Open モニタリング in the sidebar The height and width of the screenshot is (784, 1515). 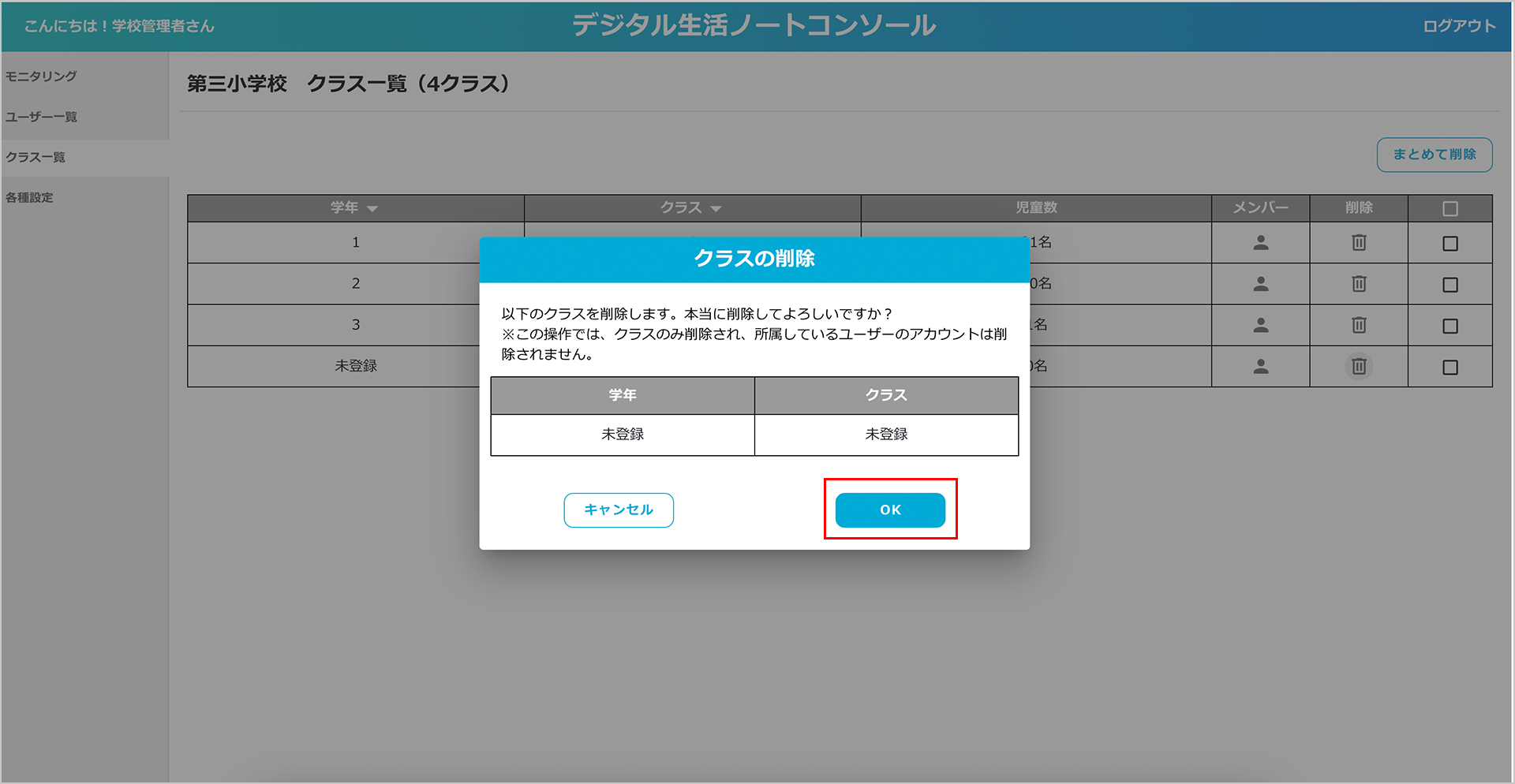pyautogui.click(x=41, y=77)
